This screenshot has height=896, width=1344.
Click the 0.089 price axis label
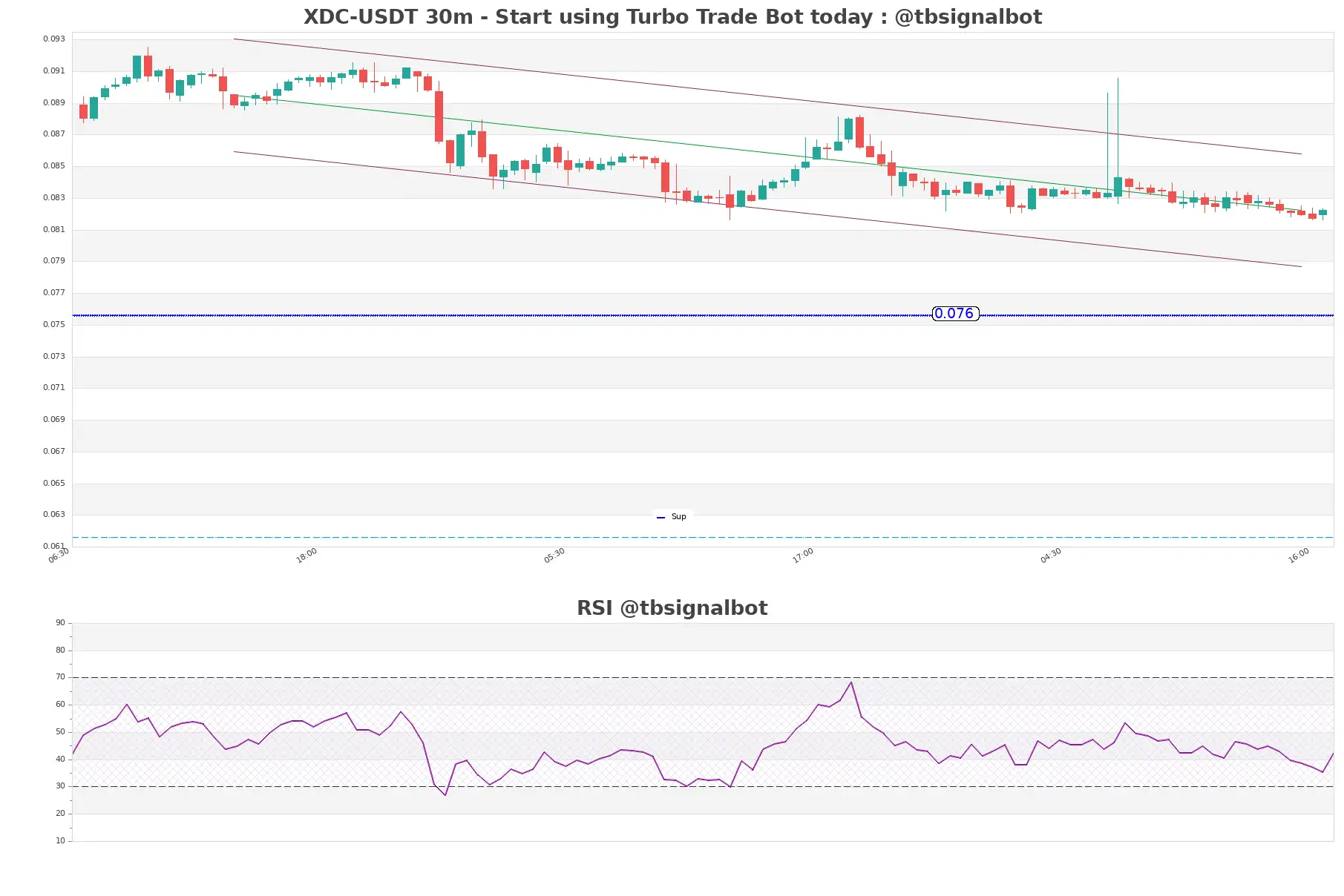tap(54, 103)
